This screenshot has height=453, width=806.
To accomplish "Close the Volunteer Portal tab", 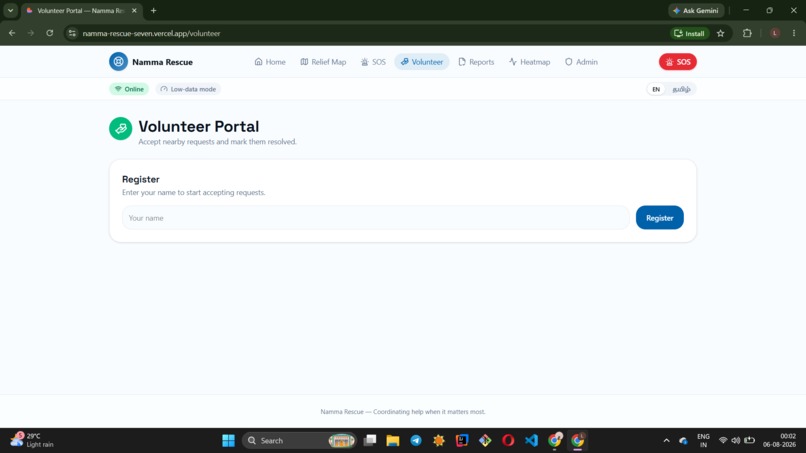I will (x=134, y=10).
